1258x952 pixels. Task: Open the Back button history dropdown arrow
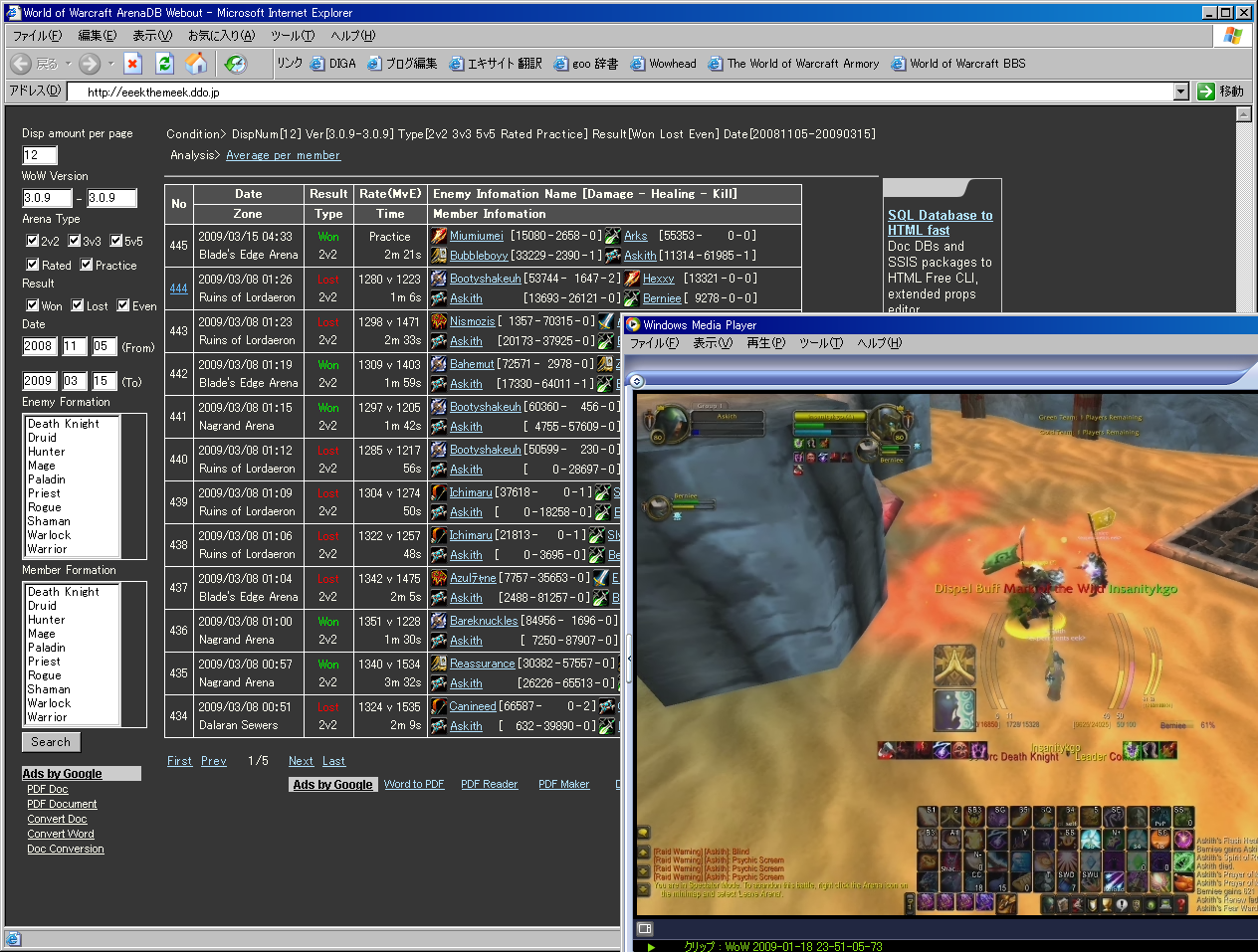pos(69,64)
